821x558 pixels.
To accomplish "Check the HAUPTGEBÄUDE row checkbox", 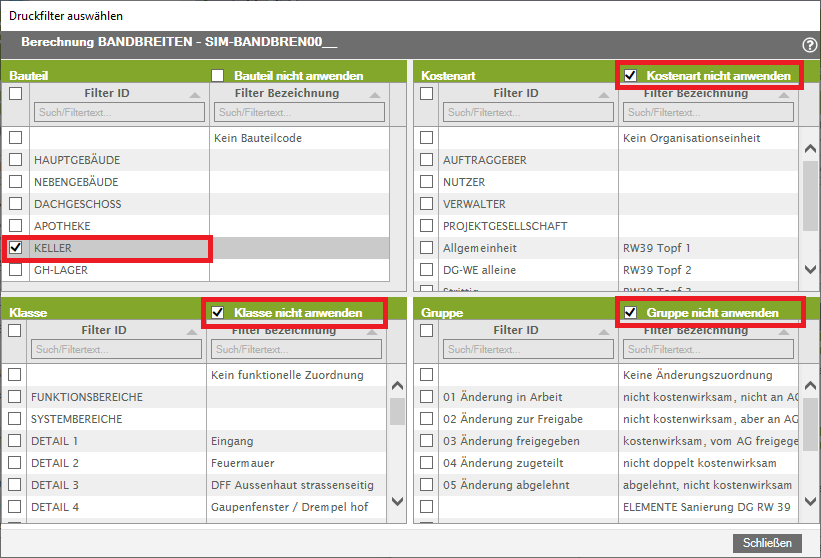I will point(16,160).
